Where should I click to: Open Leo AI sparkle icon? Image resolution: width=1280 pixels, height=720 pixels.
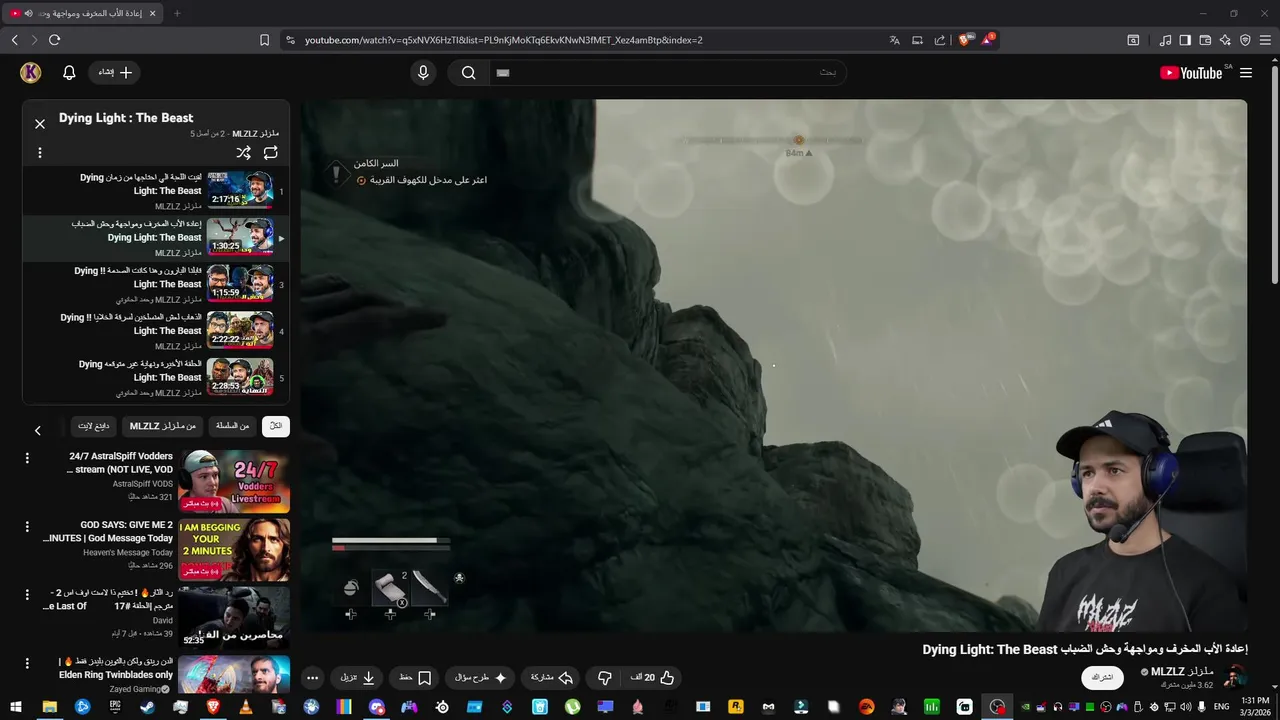[x=1225, y=40]
